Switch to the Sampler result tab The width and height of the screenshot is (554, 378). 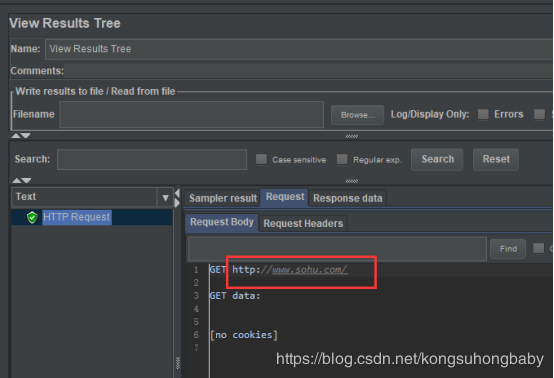click(223, 198)
